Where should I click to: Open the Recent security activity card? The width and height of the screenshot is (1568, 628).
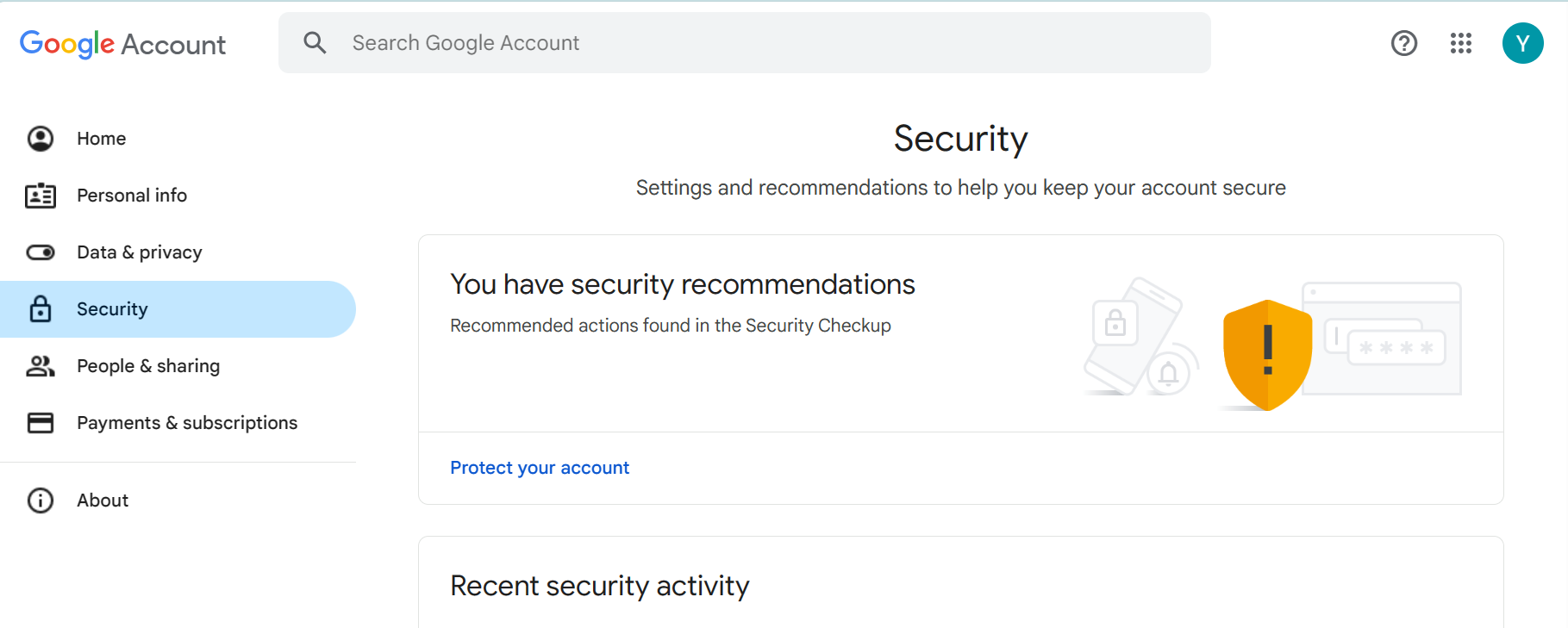tap(600, 586)
